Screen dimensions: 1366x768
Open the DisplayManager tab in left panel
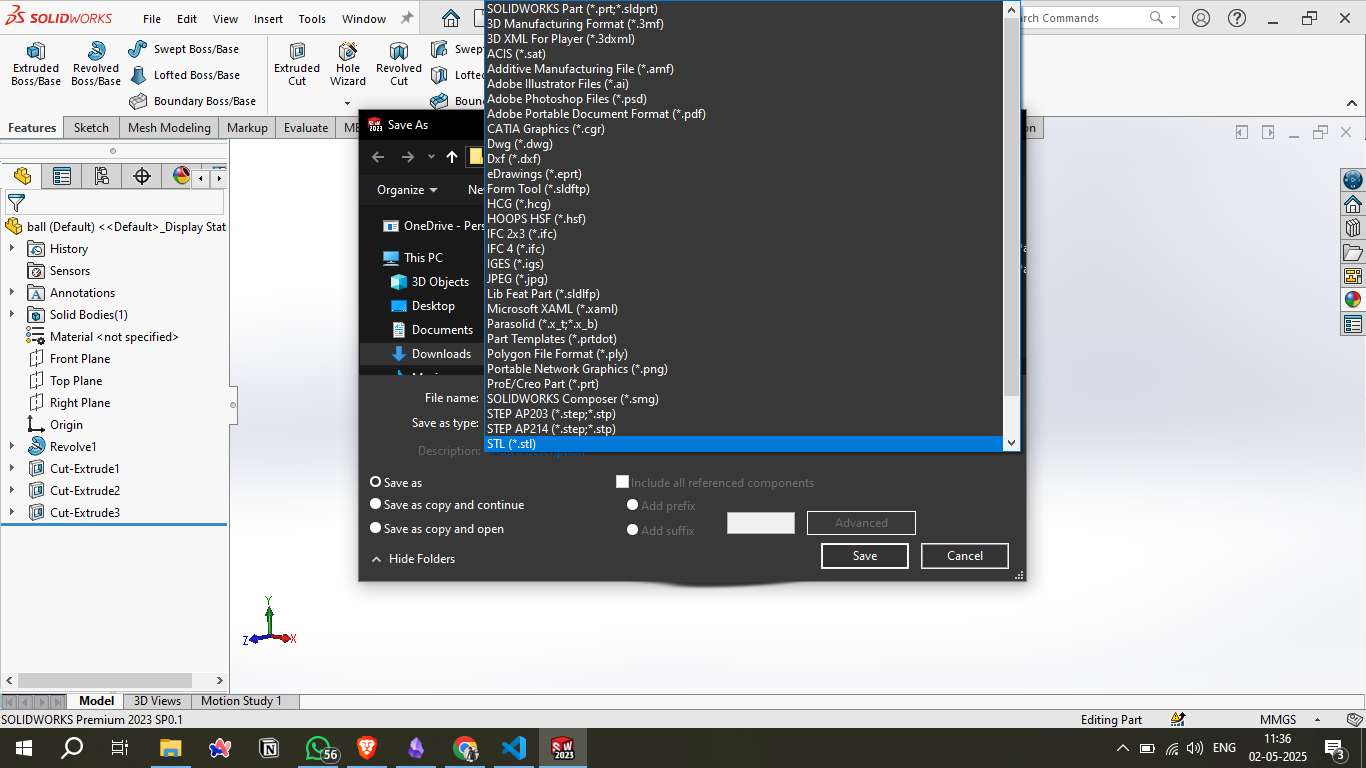click(x=181, y=176)
